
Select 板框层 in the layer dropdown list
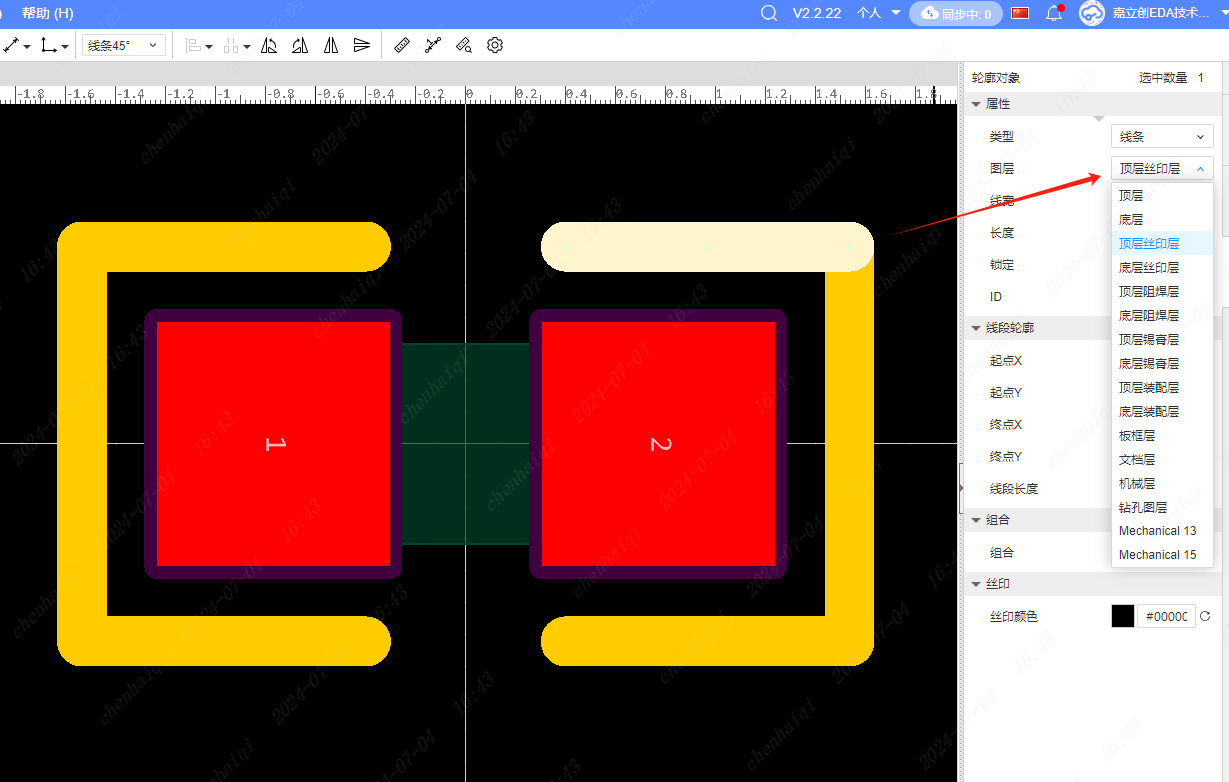tap(1137, 435)
